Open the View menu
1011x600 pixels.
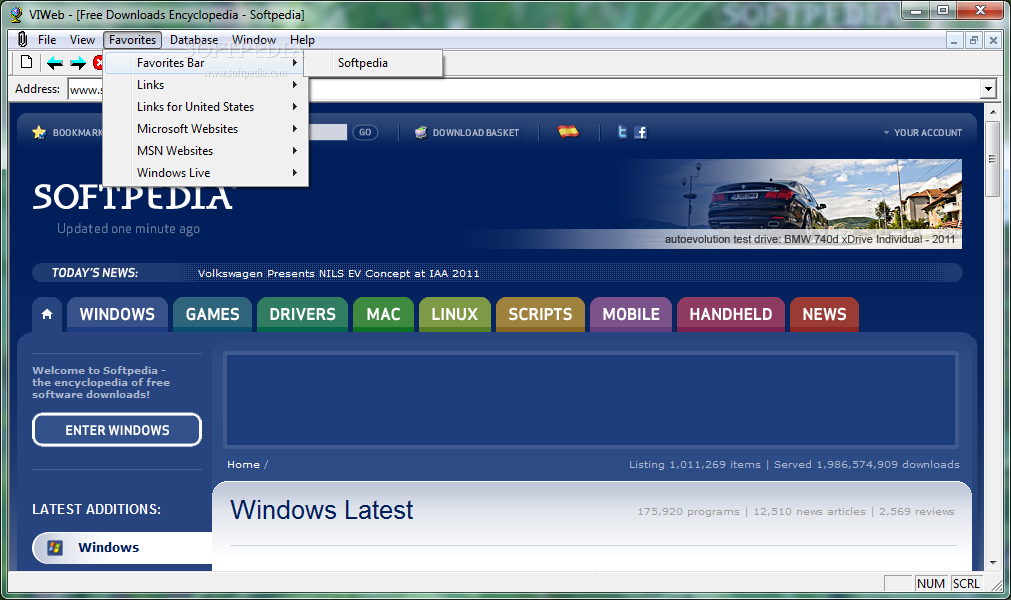tap(83, 39)
